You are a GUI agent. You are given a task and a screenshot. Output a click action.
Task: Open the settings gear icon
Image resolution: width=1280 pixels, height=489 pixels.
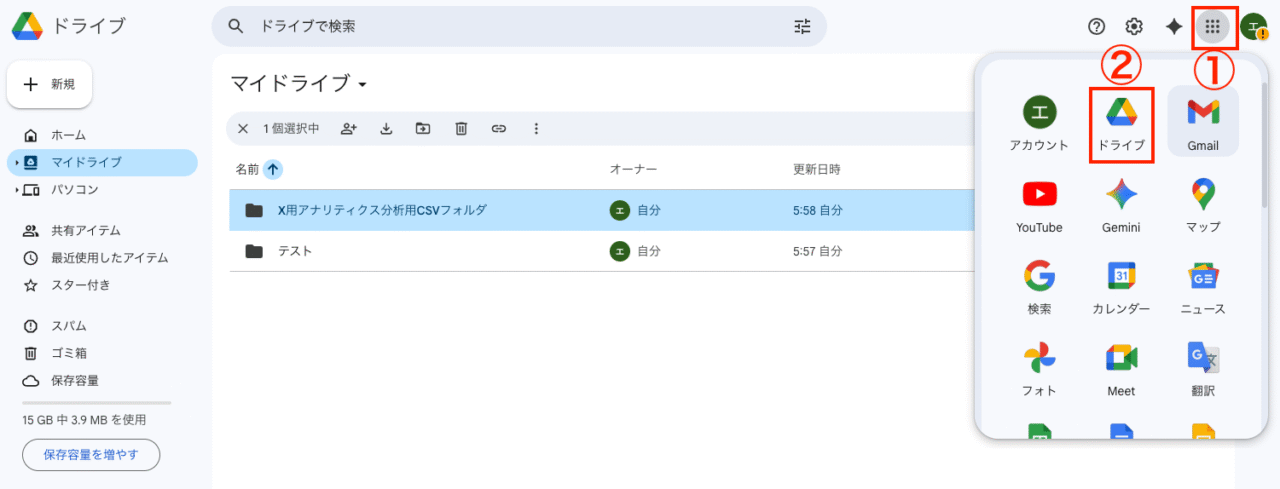click(x=1134, y=27)
